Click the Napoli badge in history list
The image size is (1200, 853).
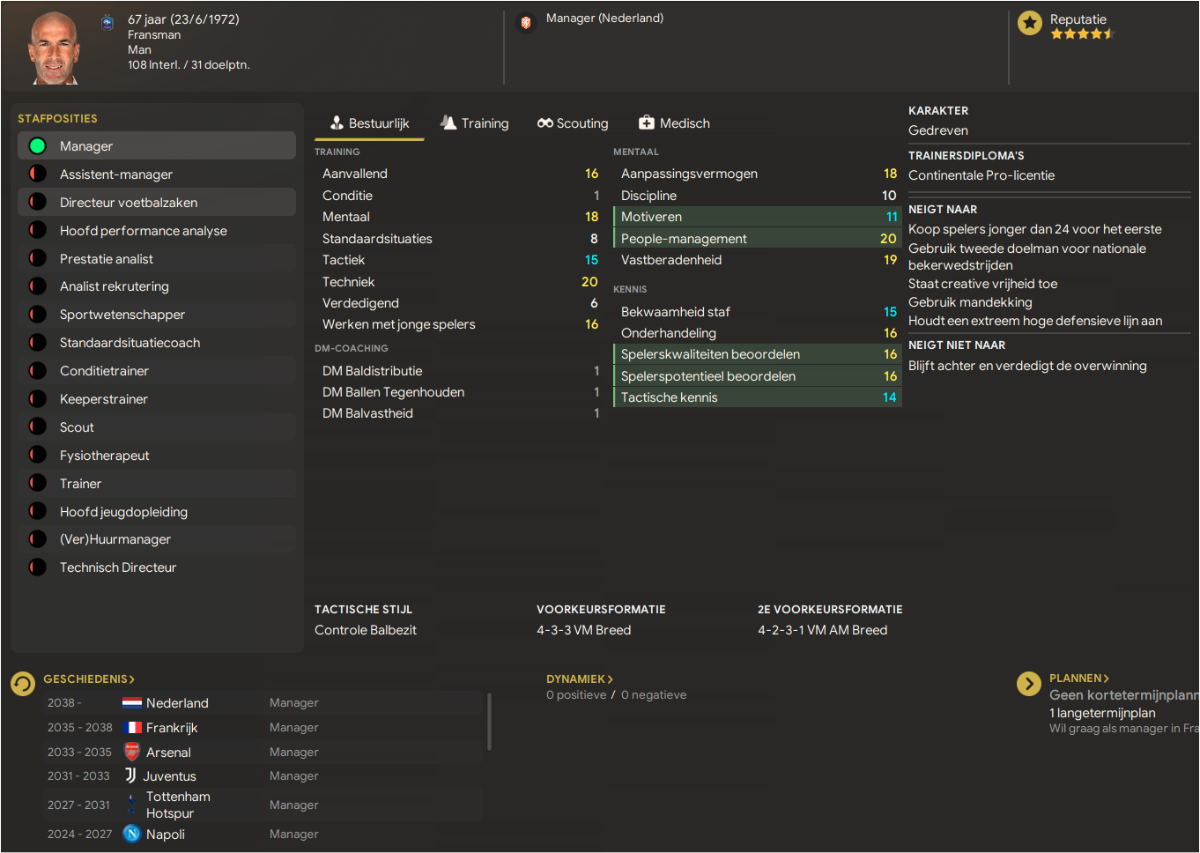click(x=132, y=833)
